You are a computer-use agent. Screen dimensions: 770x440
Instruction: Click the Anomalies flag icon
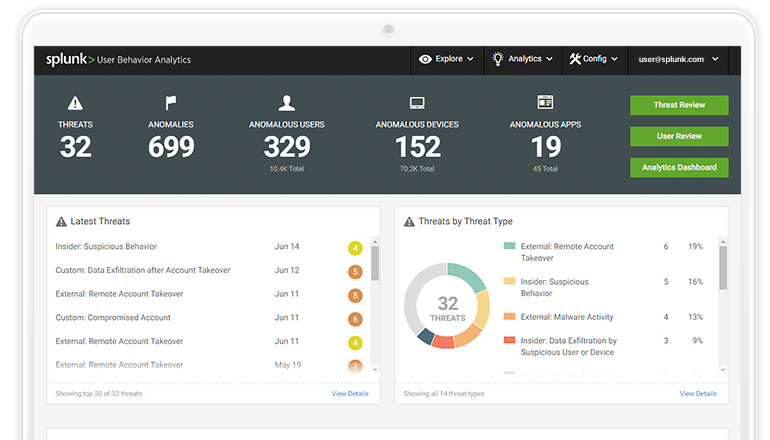(170, 103)
